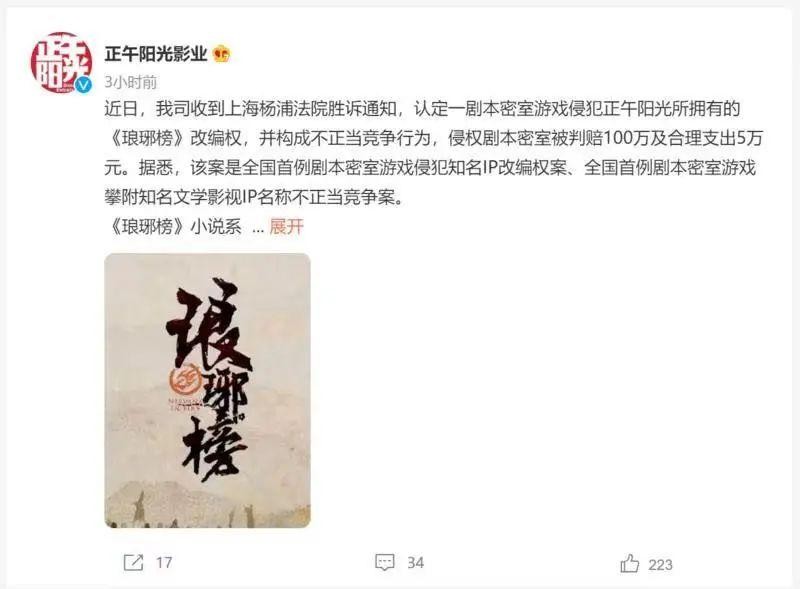The width and height of the screenshot is (800, 589).
Task: Open the 正午阳光影业 username link
Action: coord(156,54)
